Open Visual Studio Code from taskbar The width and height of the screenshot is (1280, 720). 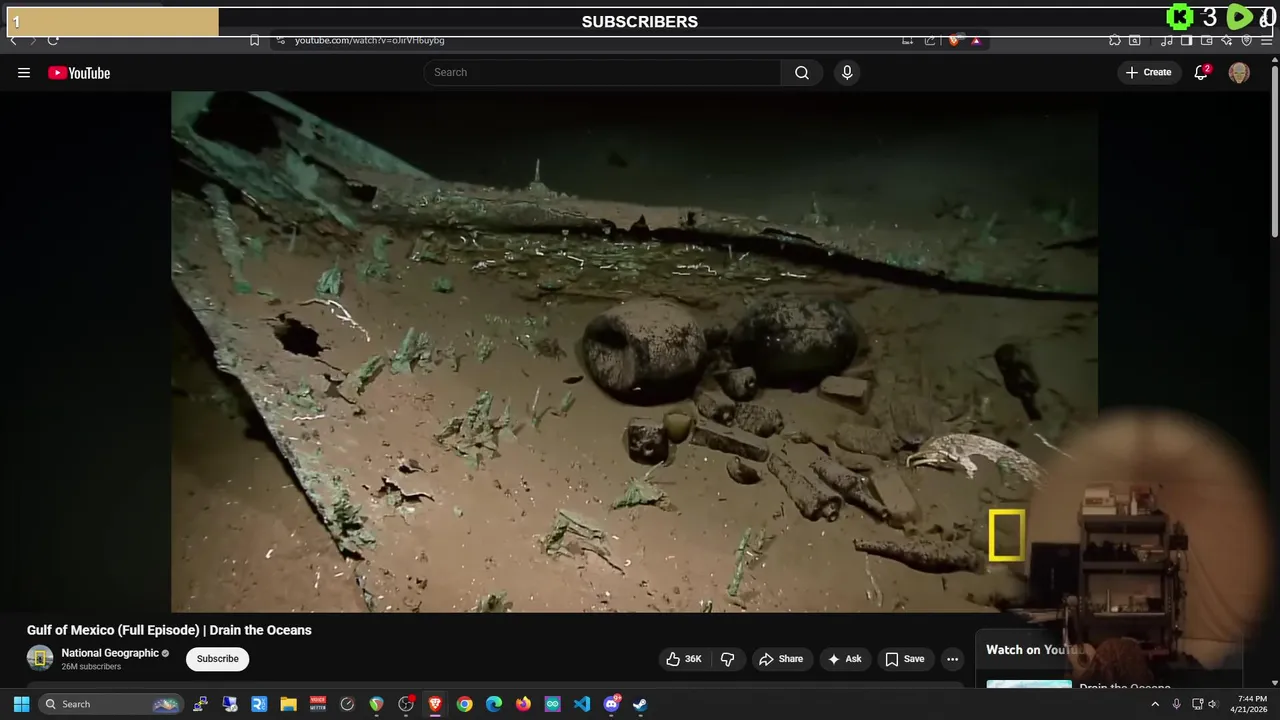(x=582, y=704)
